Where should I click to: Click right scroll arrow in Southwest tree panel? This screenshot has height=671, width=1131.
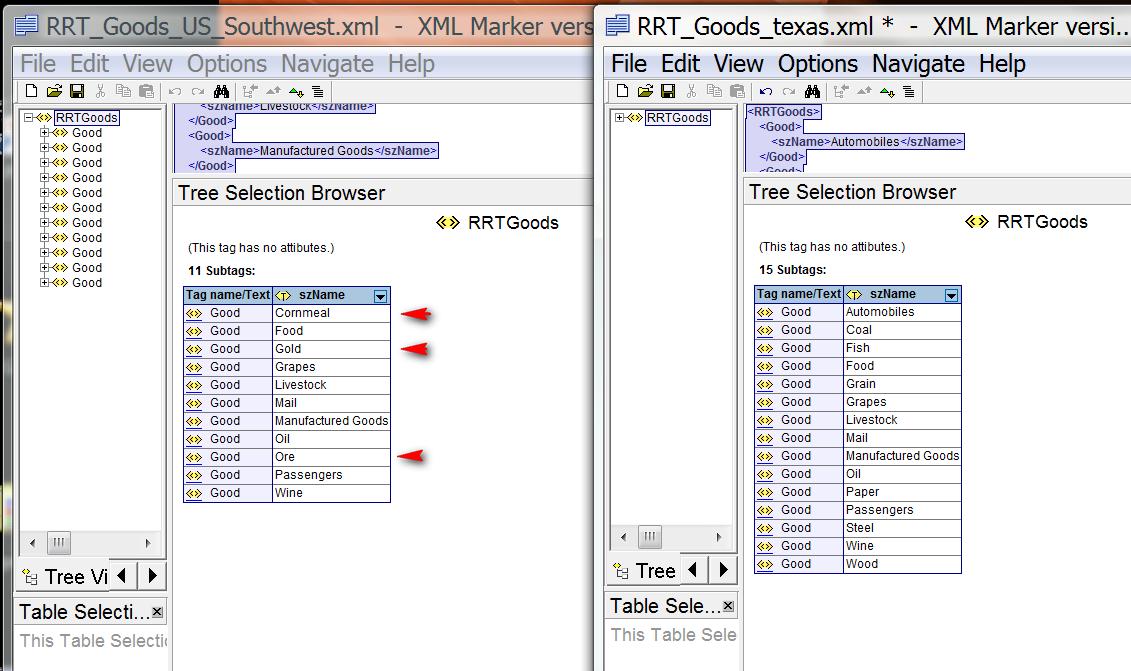coord(148,543)
